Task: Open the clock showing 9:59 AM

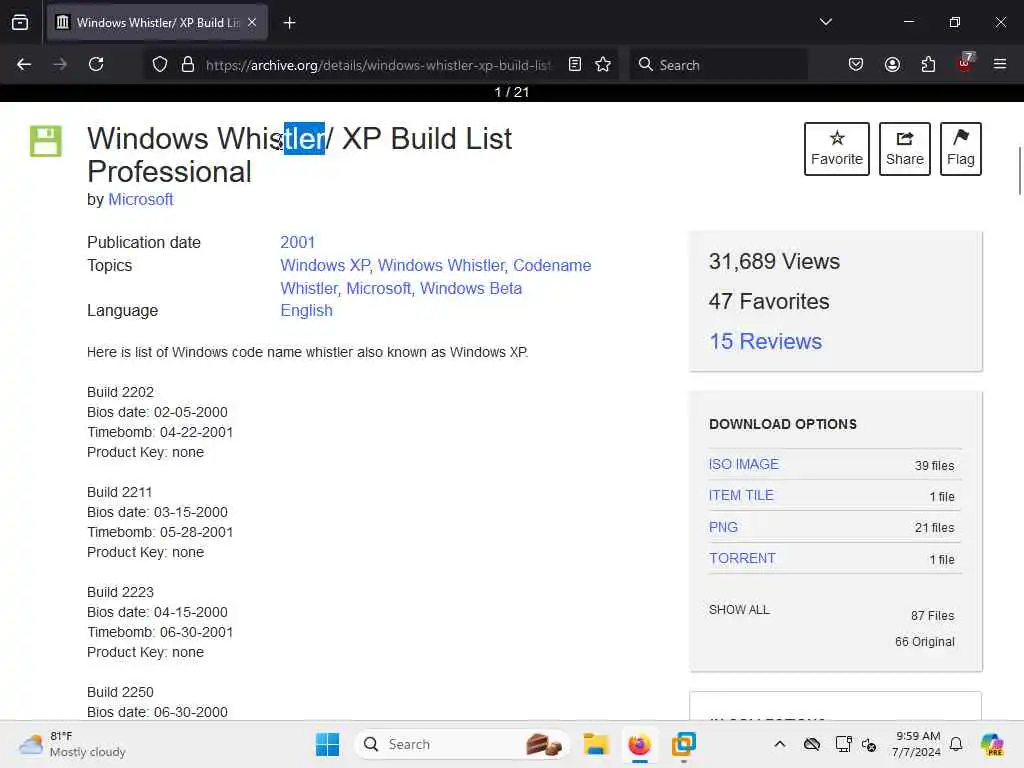Action: click(918, 744)
